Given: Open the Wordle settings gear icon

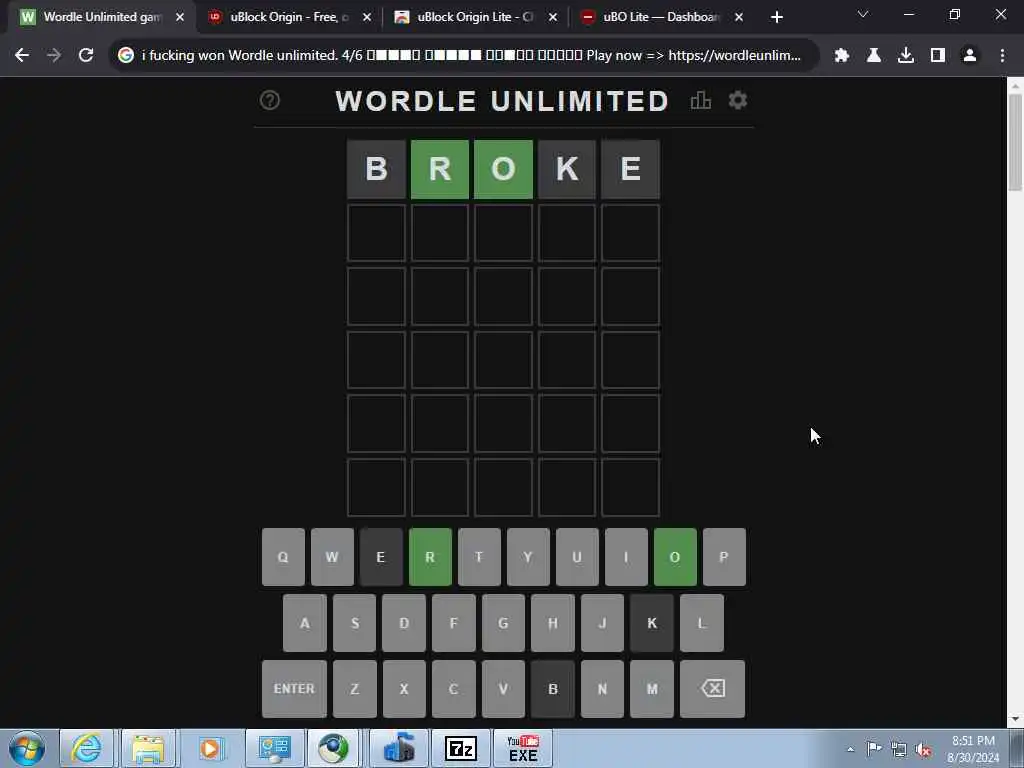Looking at the screenshot, I should click(x=738, y=100).
